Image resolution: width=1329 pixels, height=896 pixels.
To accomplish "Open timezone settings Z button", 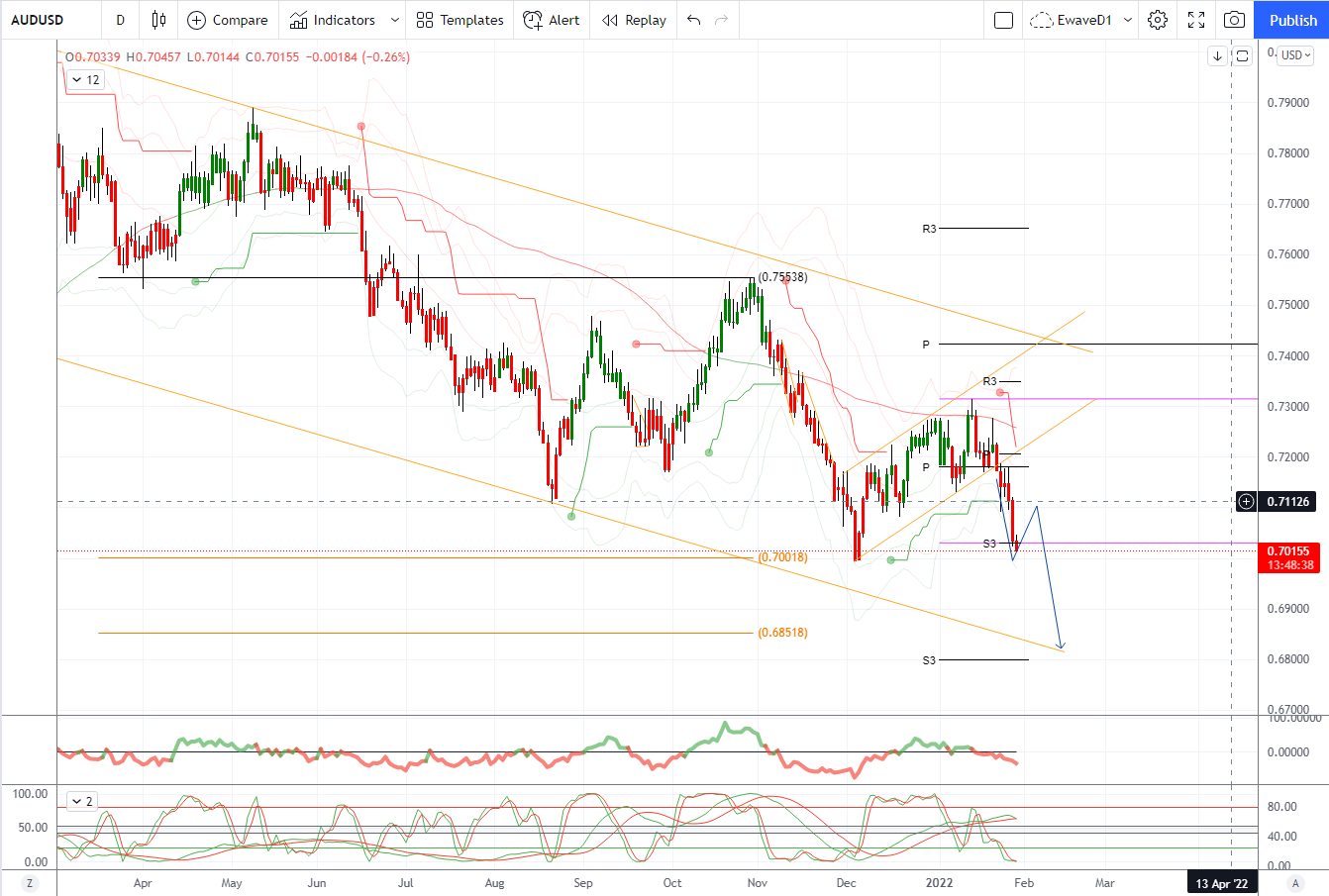I will click(x=29, y=883).
